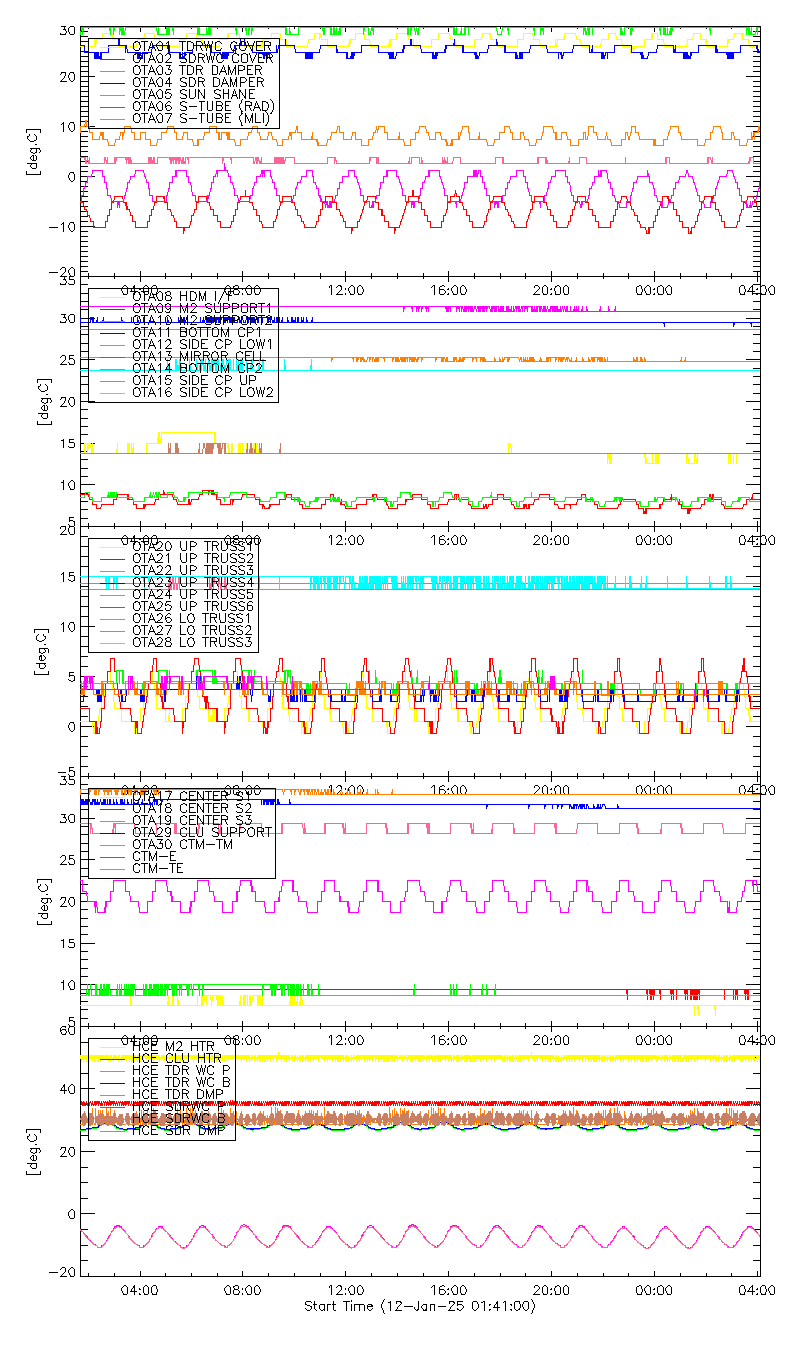Pick the 20:00 tick on the bottom time axis
The width and height of the screenshot is (800, 1350).
tap(551, 1291)
